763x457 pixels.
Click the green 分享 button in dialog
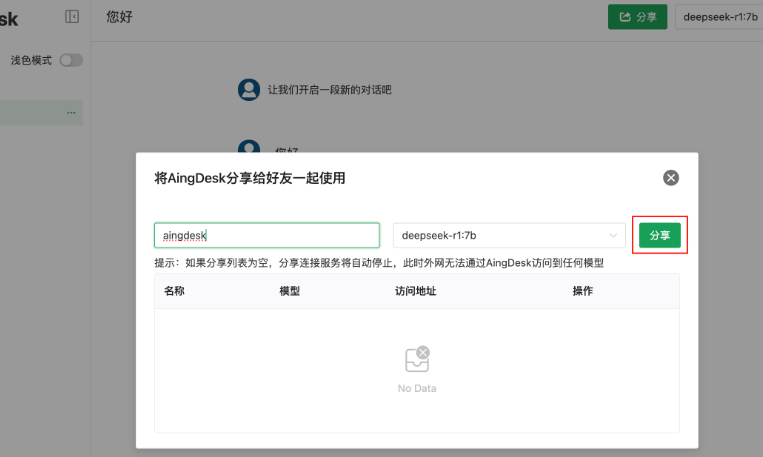659,236
